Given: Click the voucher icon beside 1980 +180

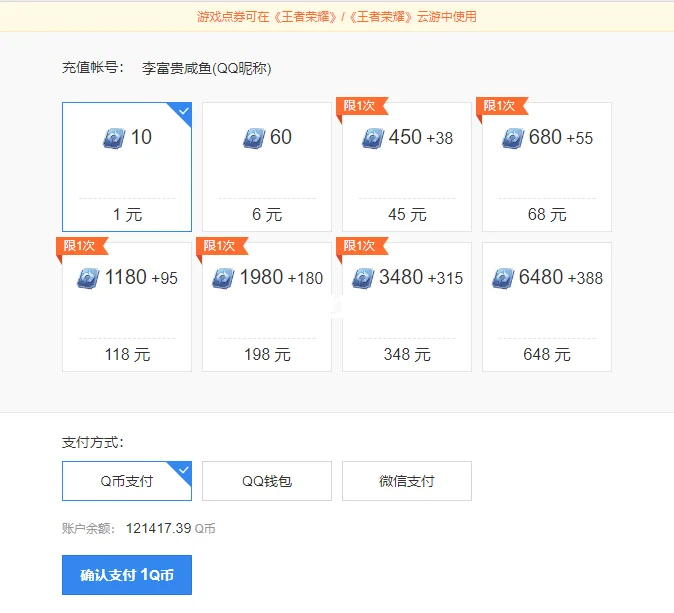Looking at the screenshot, I should click(x=223, y=278).
